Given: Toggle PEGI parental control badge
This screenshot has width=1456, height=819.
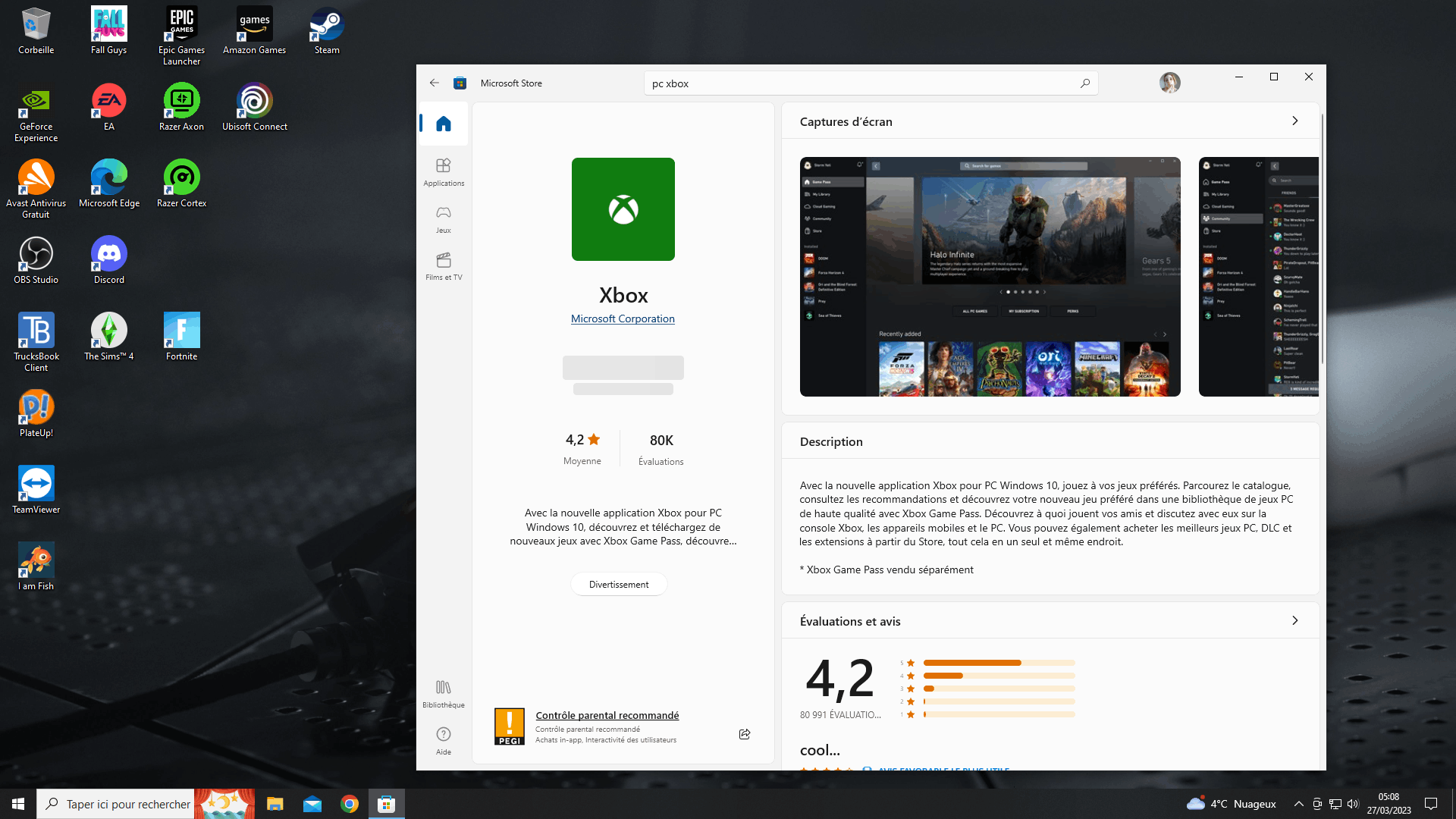Looking at the screenshot, I should (x=510, y=726).
